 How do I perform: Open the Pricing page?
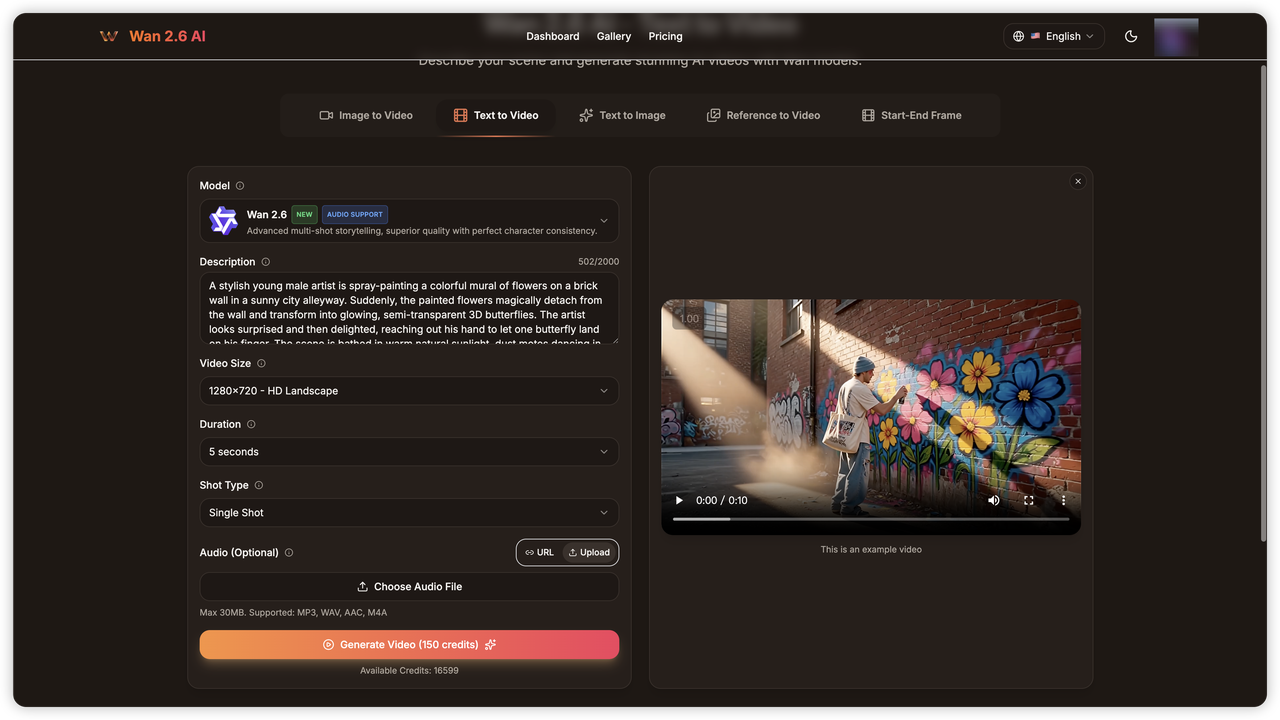click(665, 36)
